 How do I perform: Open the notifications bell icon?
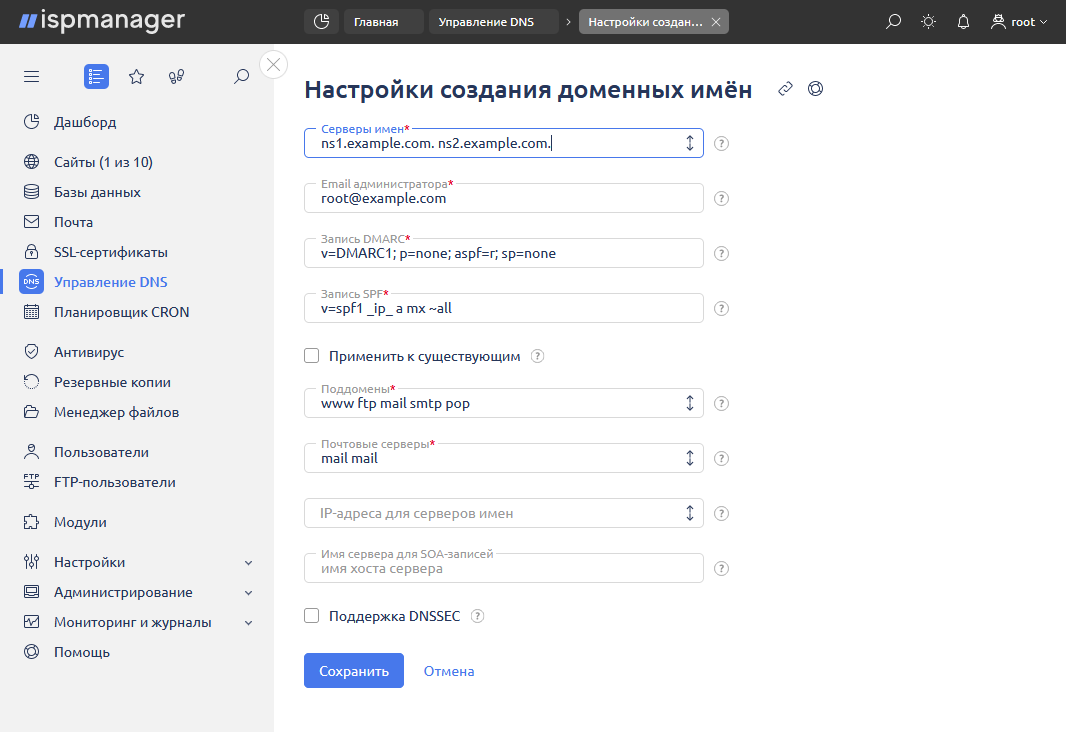coord(962,20)
